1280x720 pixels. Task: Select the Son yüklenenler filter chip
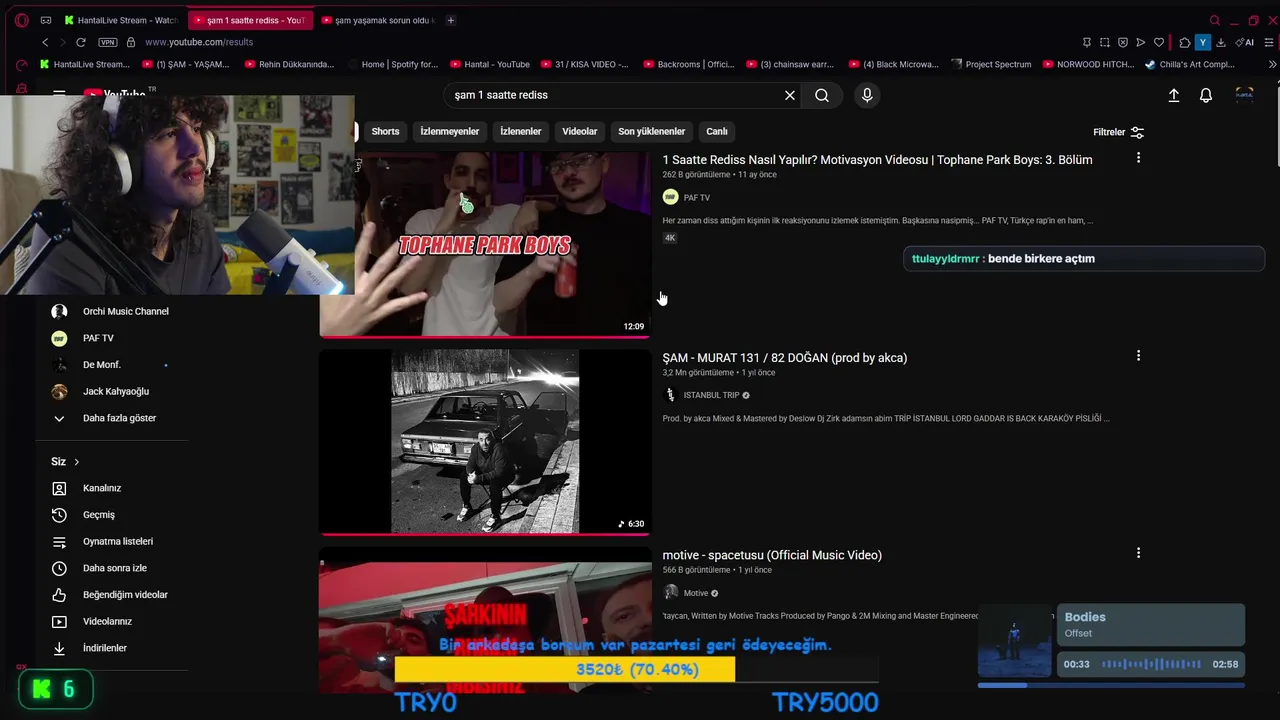(x=652, y=132)
